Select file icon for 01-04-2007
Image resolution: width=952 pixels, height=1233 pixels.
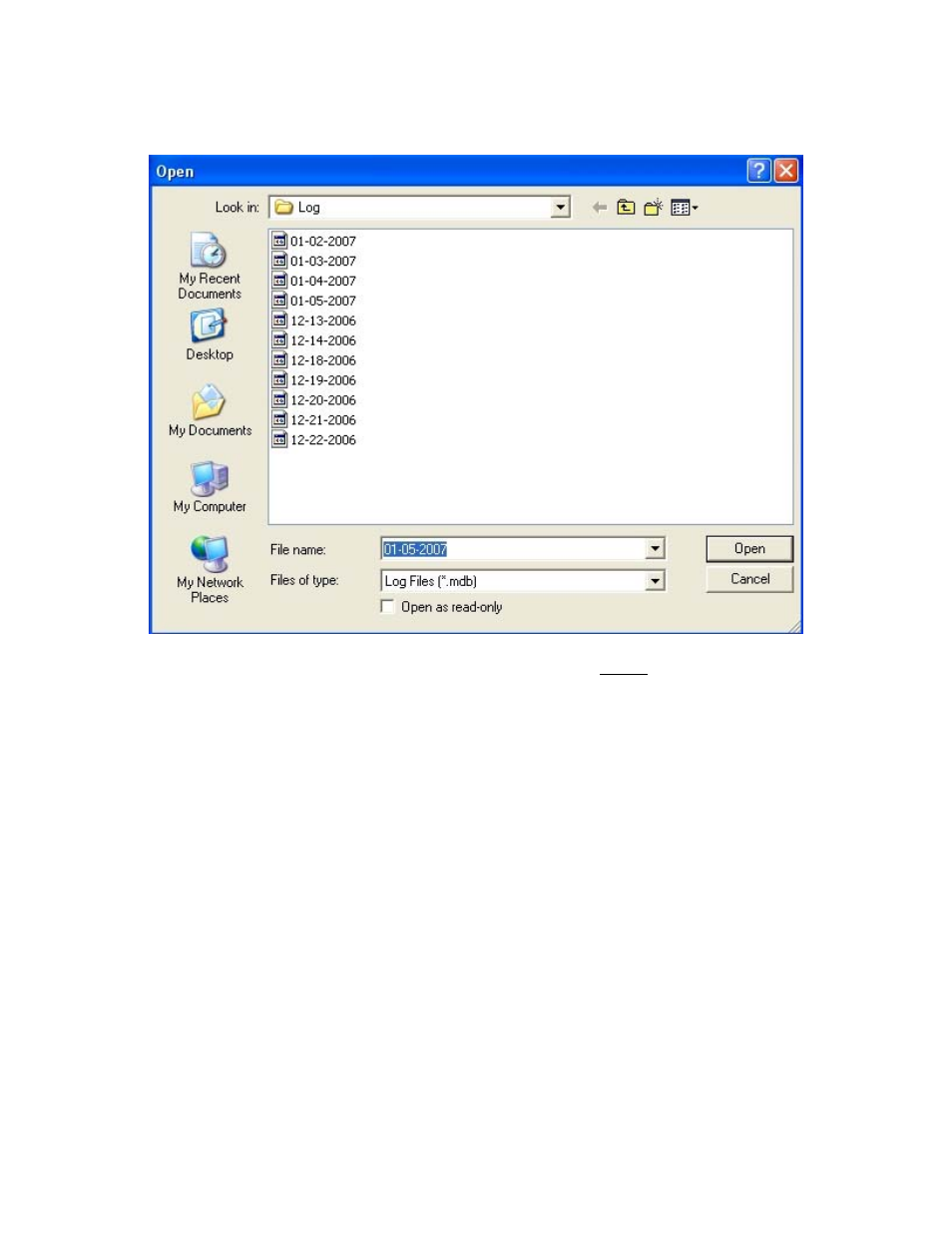280,281
